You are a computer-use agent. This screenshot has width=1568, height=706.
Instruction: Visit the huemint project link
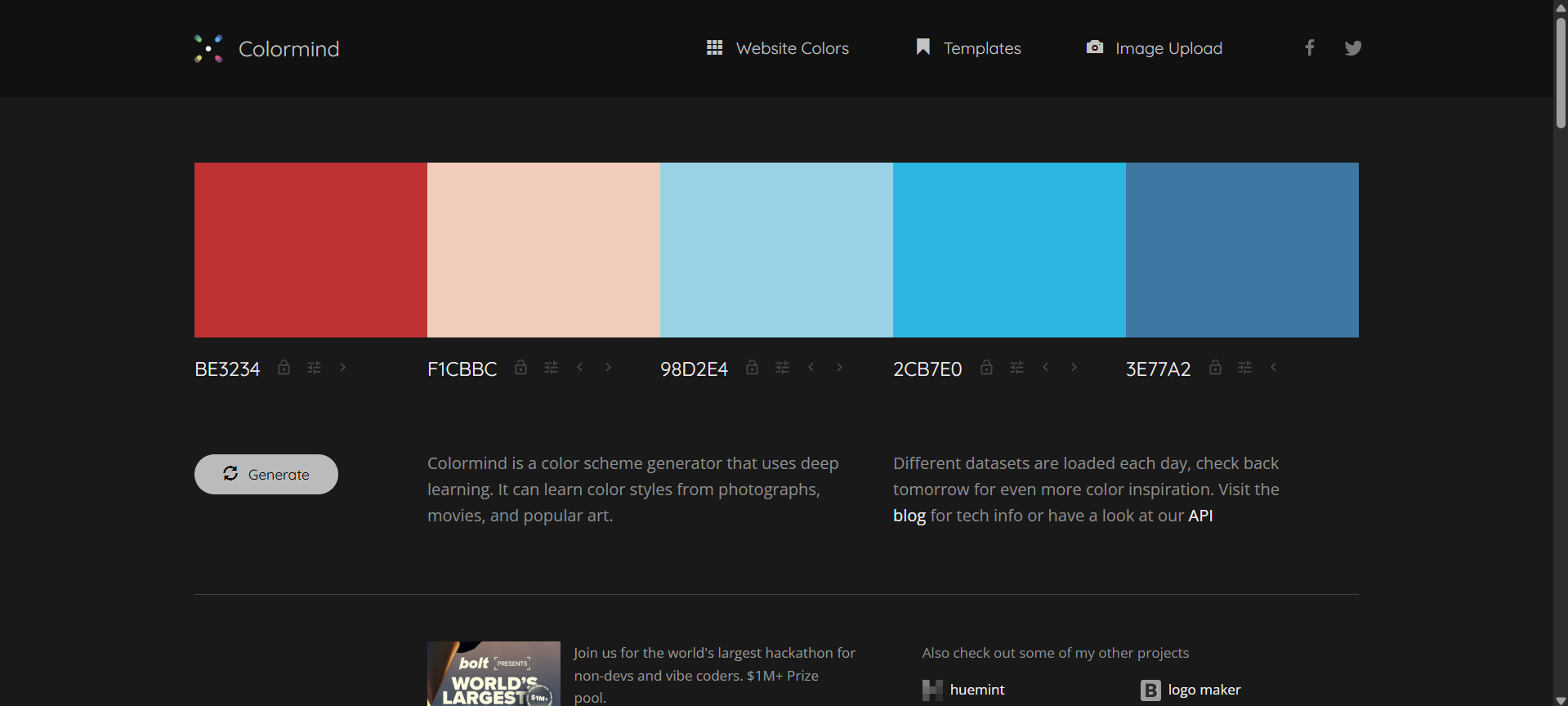977,690
